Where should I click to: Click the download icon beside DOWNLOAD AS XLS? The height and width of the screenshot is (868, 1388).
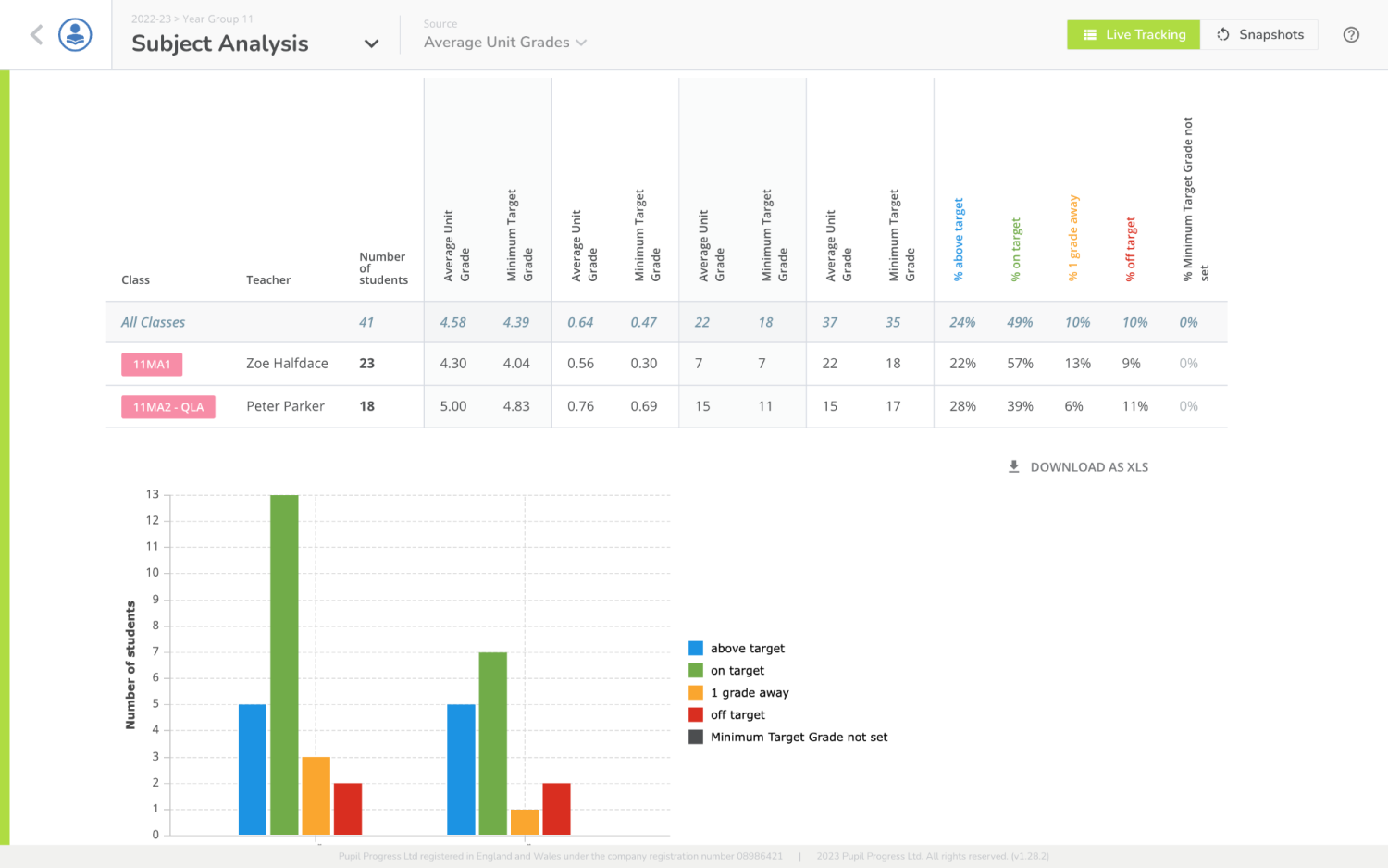[1013, 466]
